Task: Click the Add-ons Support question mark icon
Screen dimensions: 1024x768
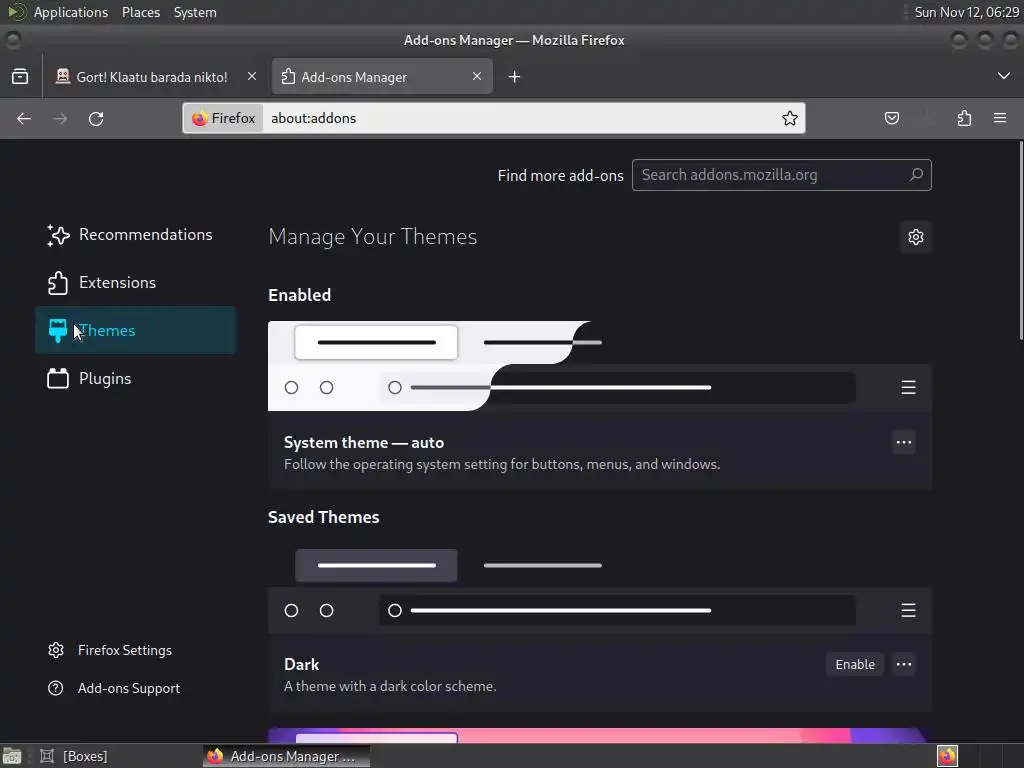Action: [56, 688]
